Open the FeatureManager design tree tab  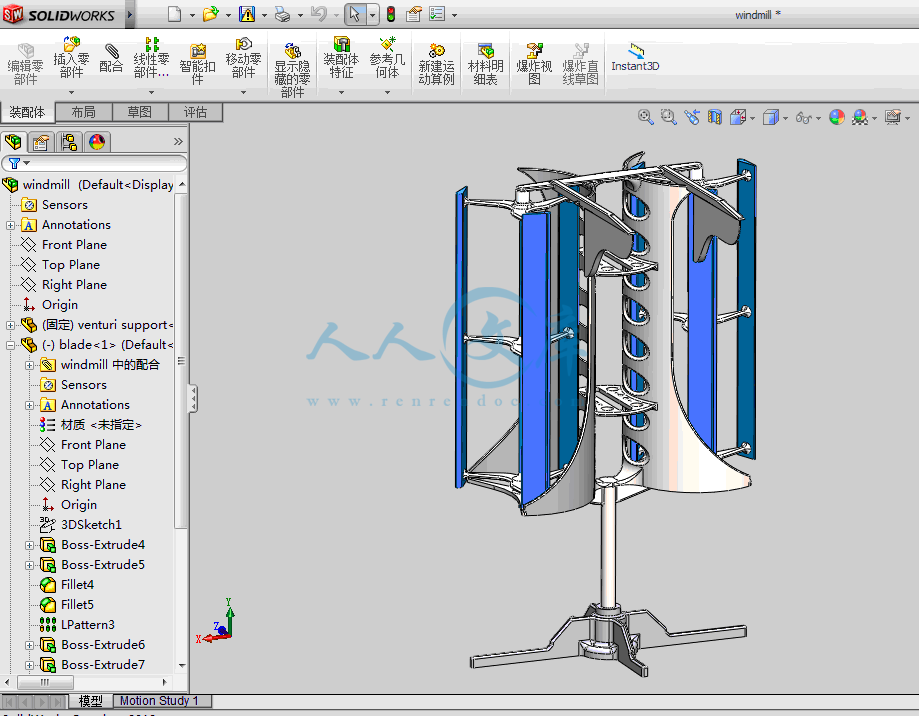click(13, 142)
